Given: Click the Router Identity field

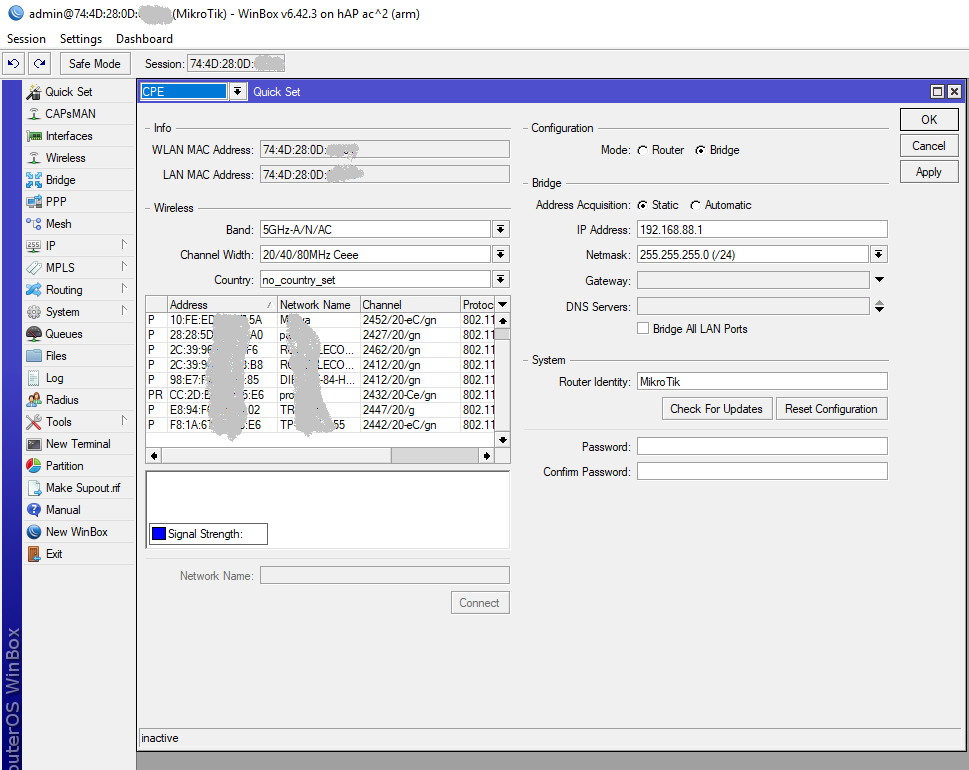Looking at the screenshot, I should [x=762, y=381].
